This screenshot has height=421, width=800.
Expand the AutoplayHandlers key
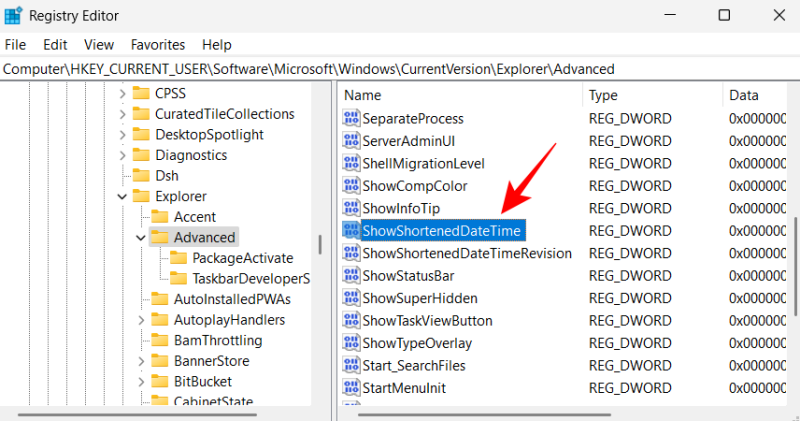click(x=140, y=320)
